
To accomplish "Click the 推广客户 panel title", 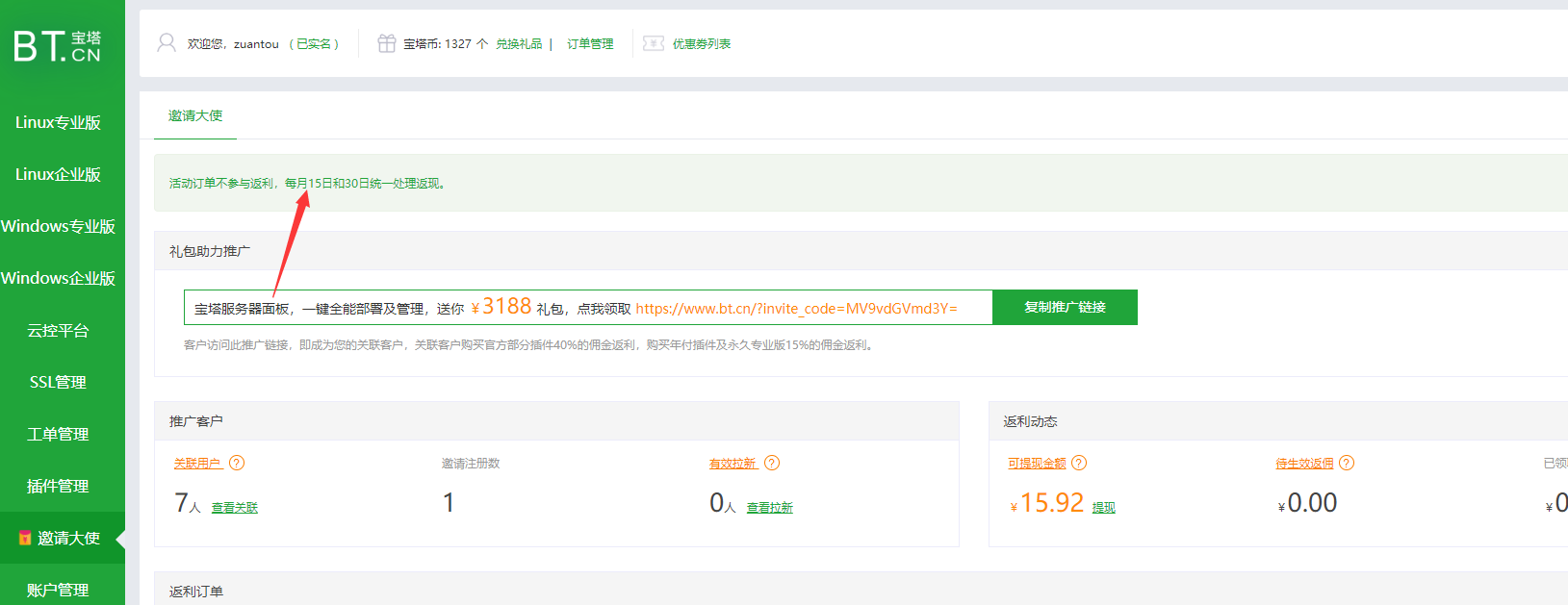I will tap(196, 421).
